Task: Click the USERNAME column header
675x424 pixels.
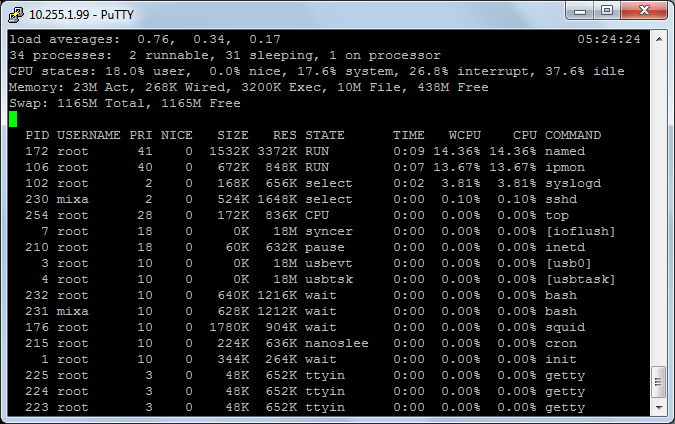Action: tap(89, 135)
